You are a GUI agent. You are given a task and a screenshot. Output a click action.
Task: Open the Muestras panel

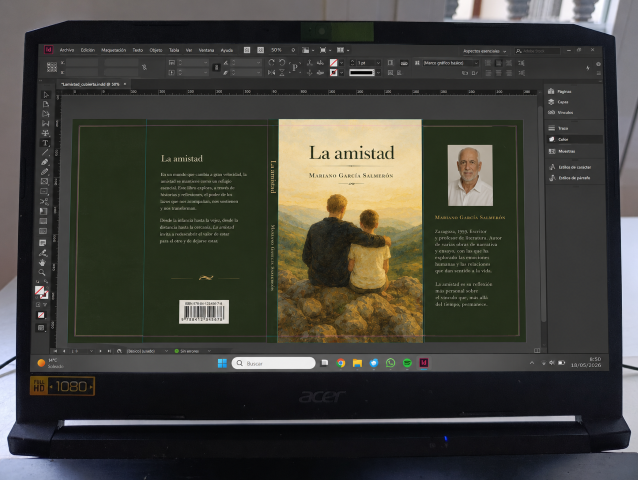pyautogui.click(x=562, y=151)
